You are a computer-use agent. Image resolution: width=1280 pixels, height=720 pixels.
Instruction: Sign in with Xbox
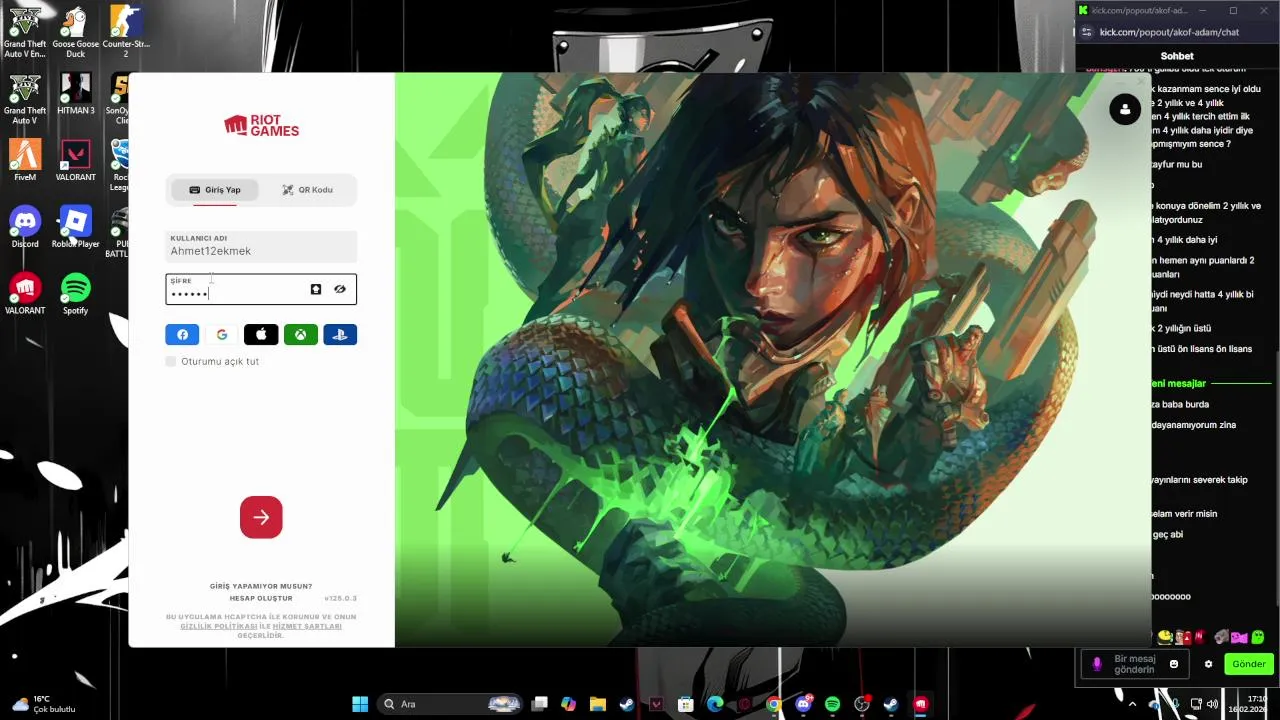point(300,335)
